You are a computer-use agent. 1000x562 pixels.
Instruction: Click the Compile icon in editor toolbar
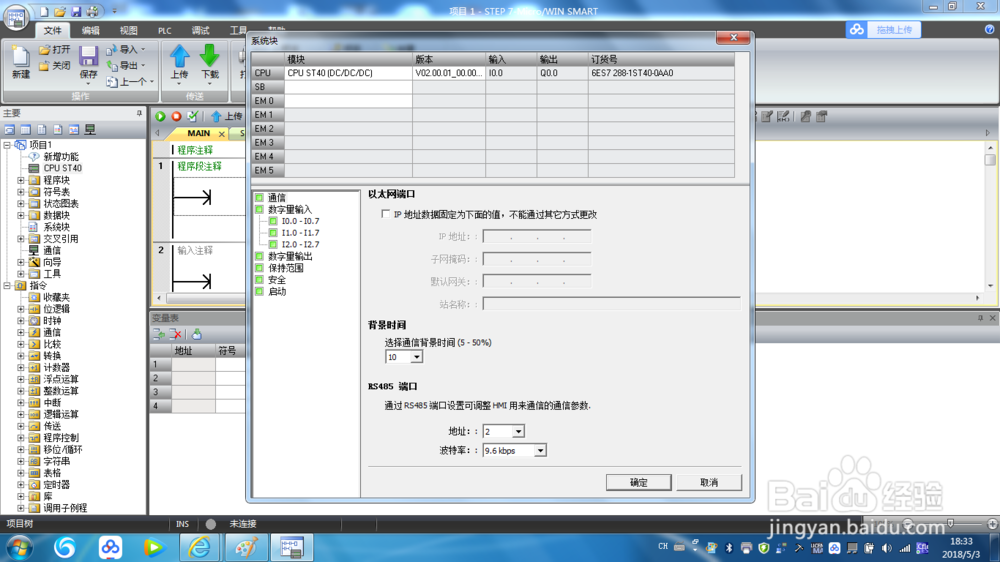click(x=193, y=116)
